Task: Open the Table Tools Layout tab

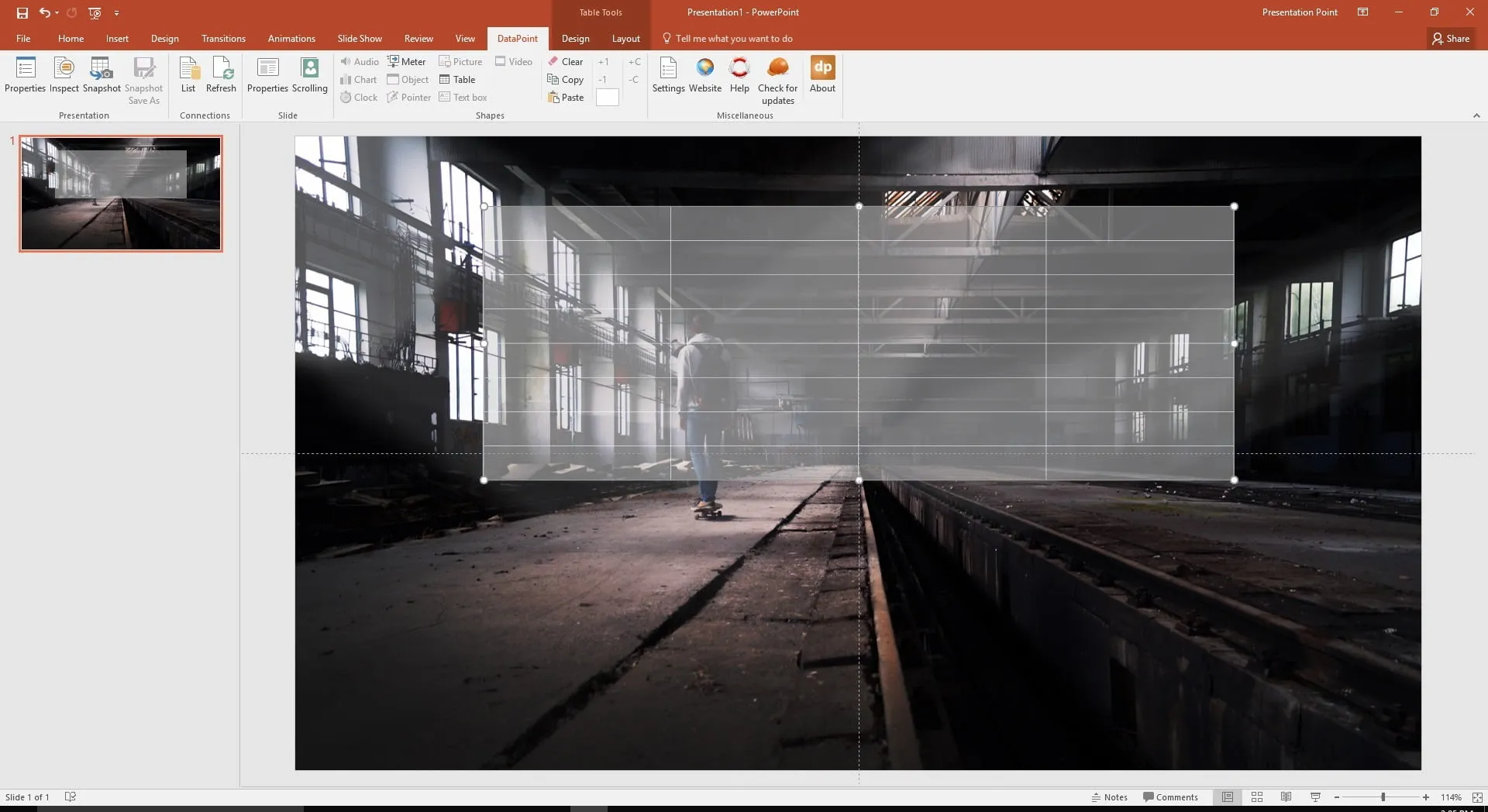Action: (625, 39)
